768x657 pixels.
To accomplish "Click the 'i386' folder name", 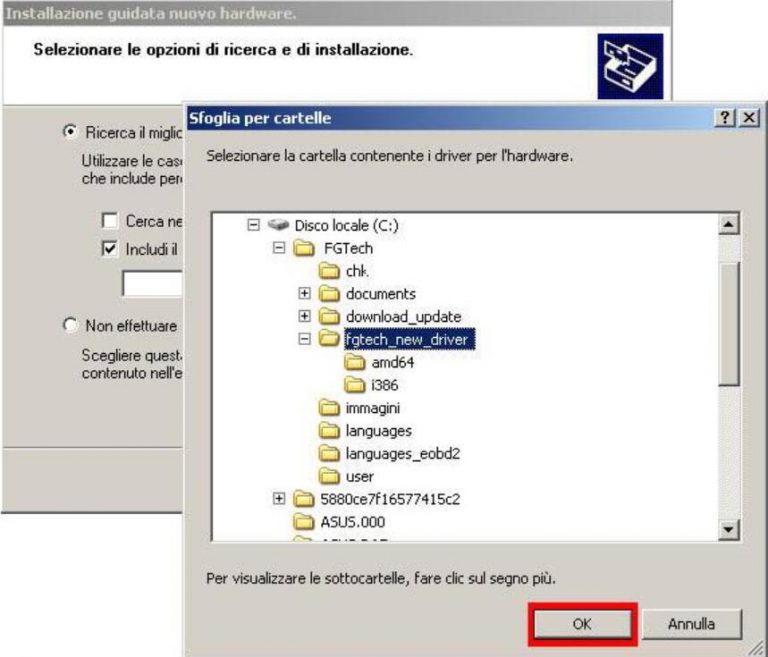I will [x=384, y=385].
